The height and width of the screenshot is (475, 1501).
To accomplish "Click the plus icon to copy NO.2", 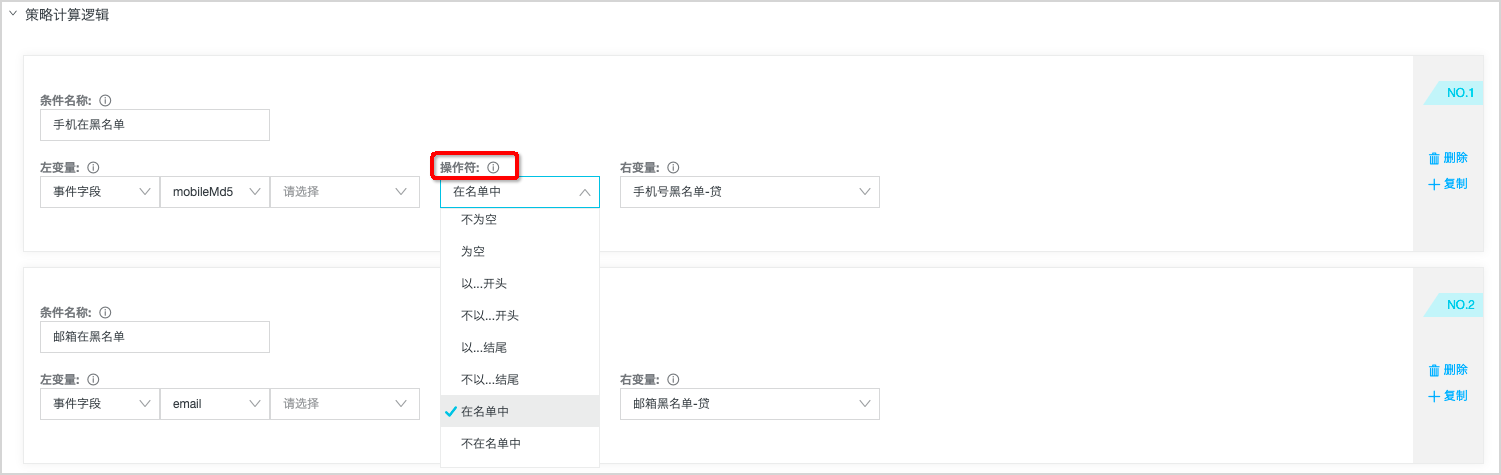I will [x=1434, y=396].
